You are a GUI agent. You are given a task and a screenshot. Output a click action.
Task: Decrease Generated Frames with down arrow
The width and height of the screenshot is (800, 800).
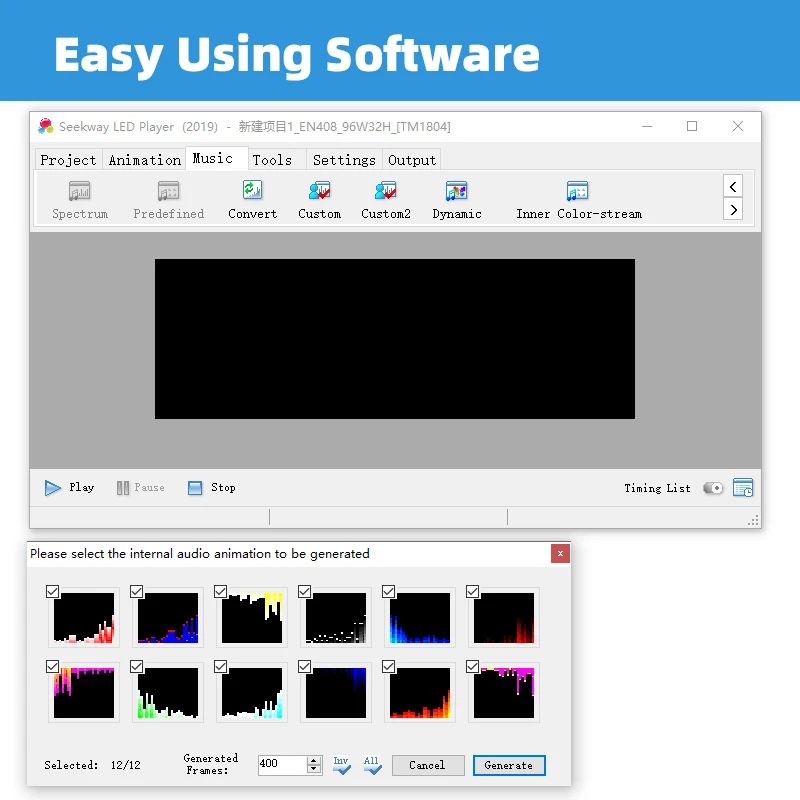click(x=314, y=769)
